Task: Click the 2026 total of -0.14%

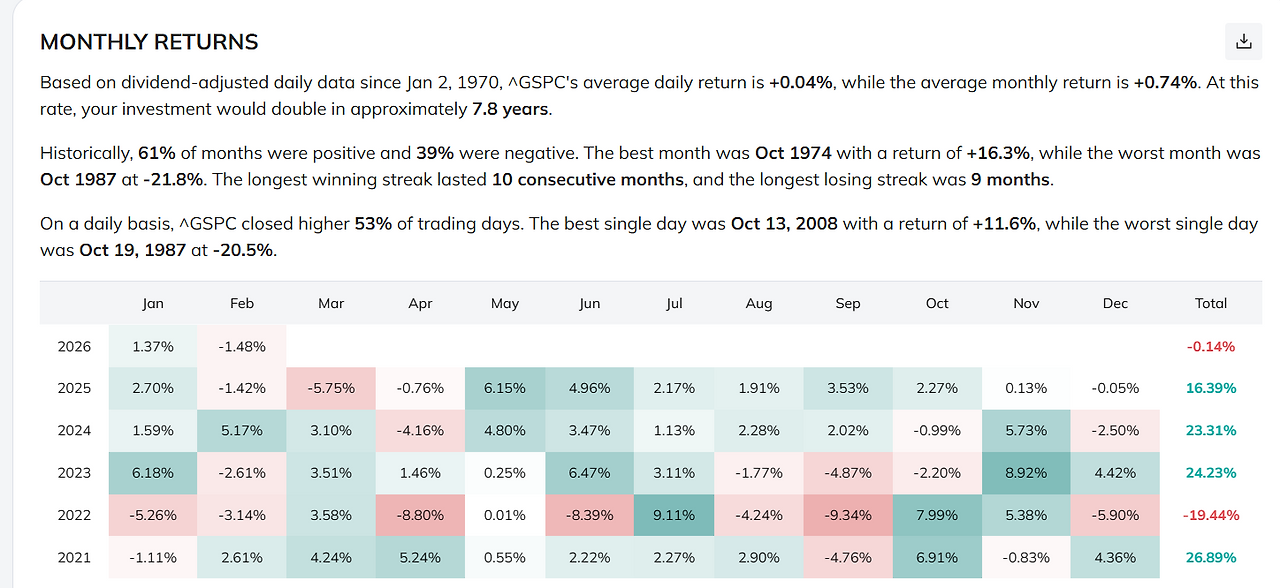Action: click(1211, 346)
